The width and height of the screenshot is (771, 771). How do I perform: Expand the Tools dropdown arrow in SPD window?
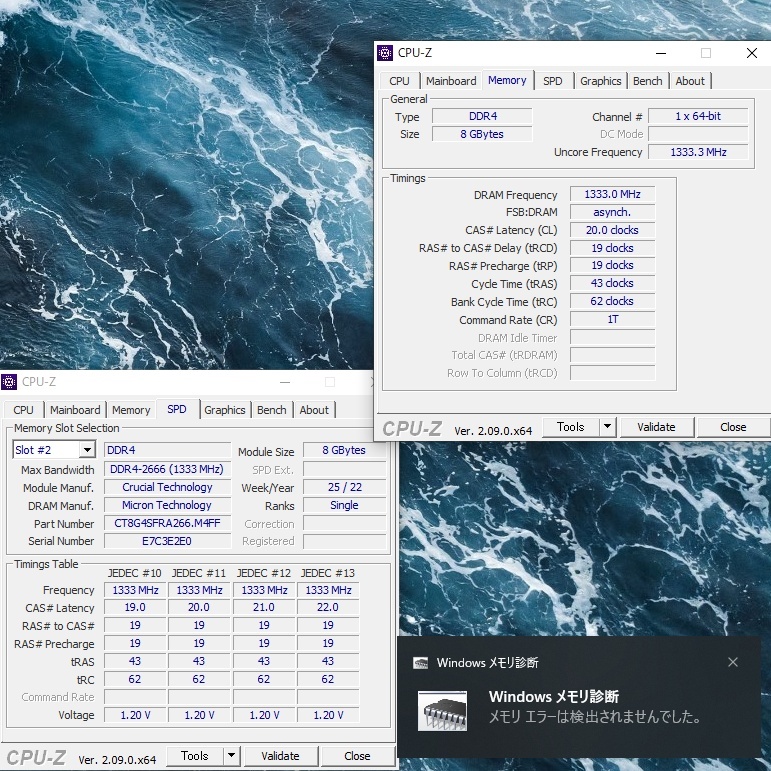click(231, 756)
